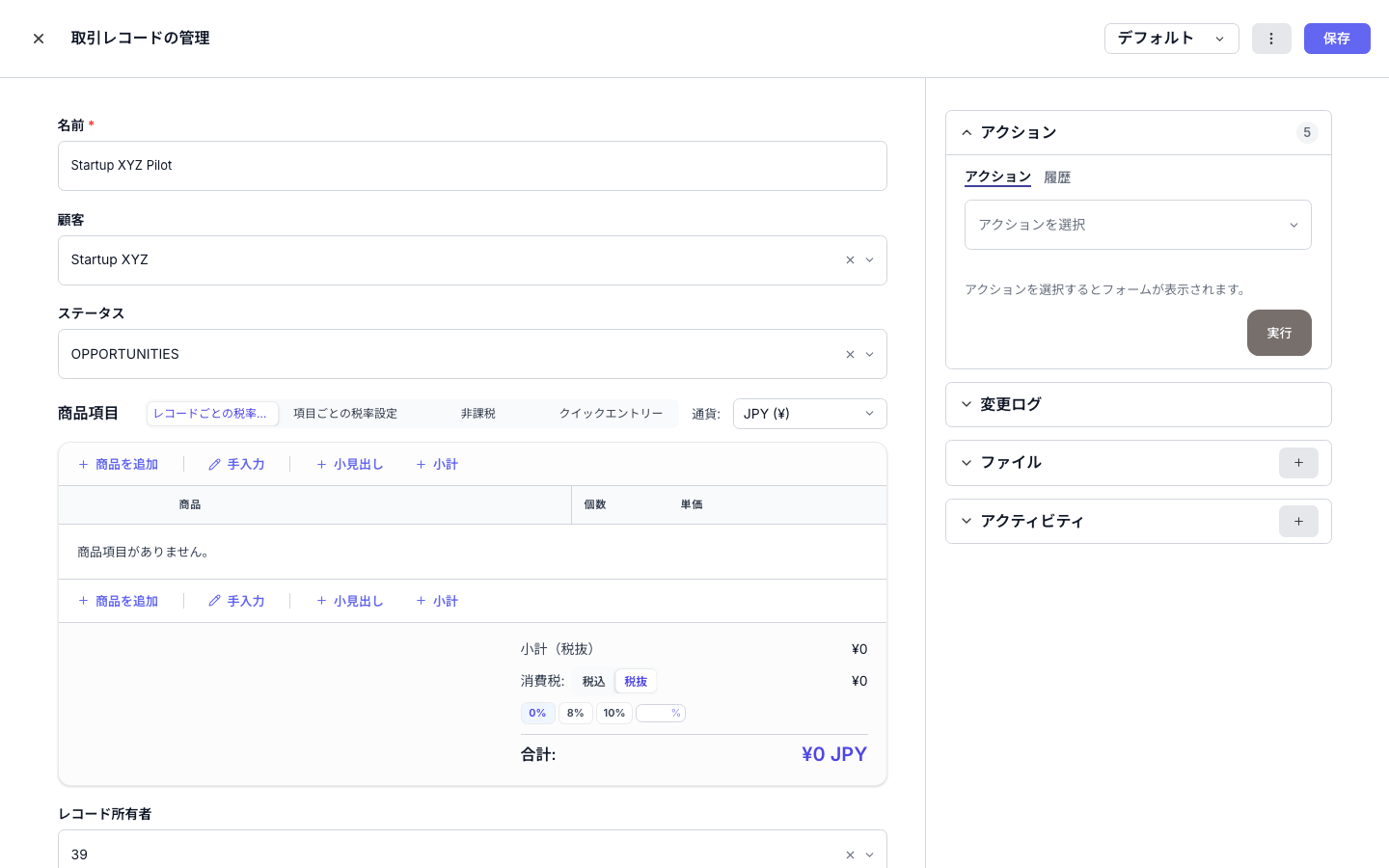Screen dimensions: 1389x868
Task: Clear the ステータス field using its X icon
Action: pos(850,354)
